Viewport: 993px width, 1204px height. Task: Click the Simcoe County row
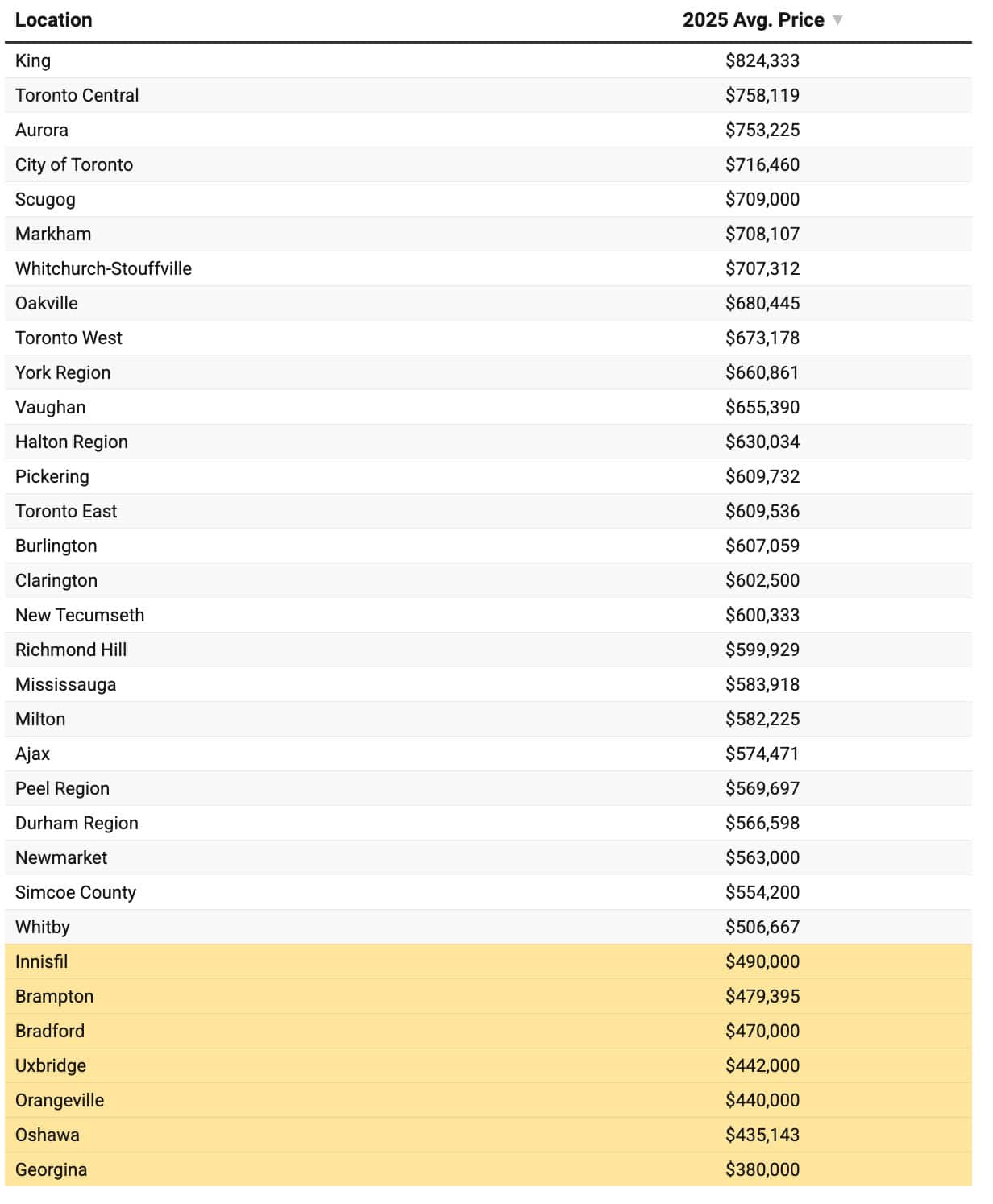coord(488,892)
